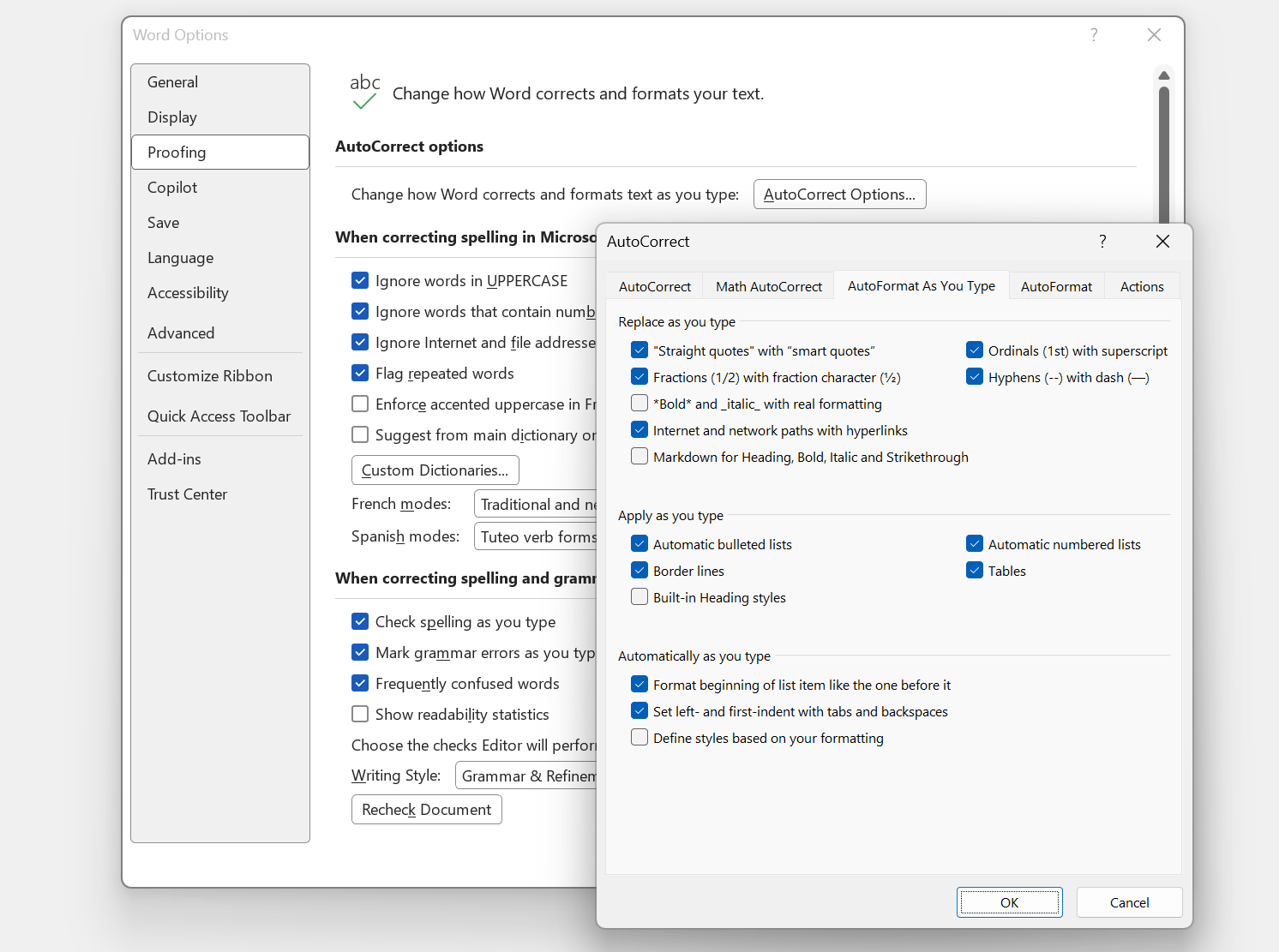The image size is (1279, 952).
Task: Toggle Ordinals (1st) with superscript
Action: point(975,350)
